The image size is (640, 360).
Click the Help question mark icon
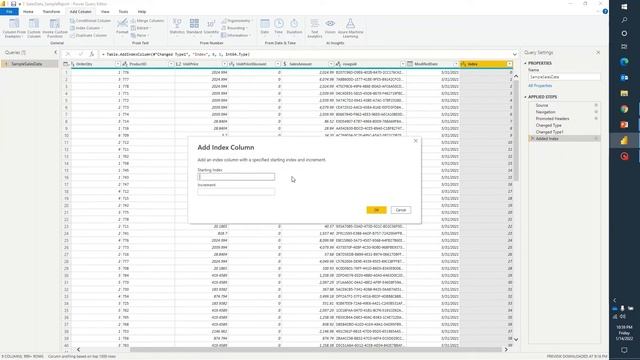tap(605, 11)
